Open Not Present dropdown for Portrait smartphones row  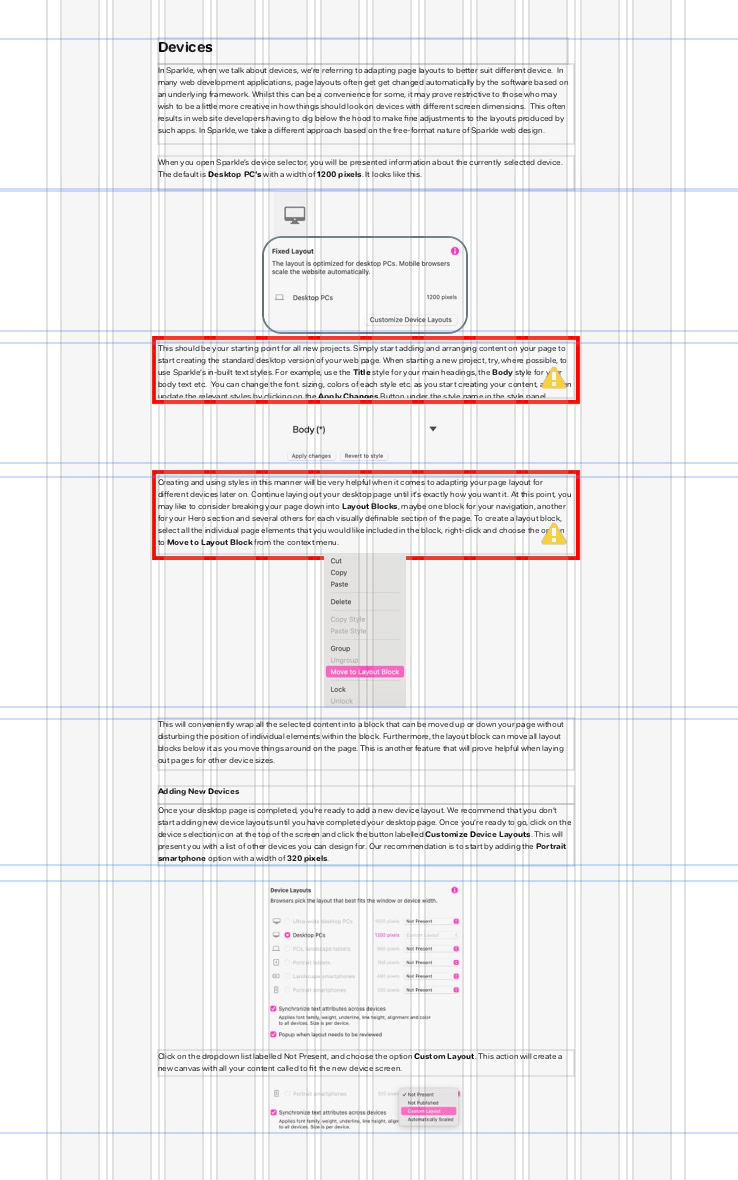[432, 990]
